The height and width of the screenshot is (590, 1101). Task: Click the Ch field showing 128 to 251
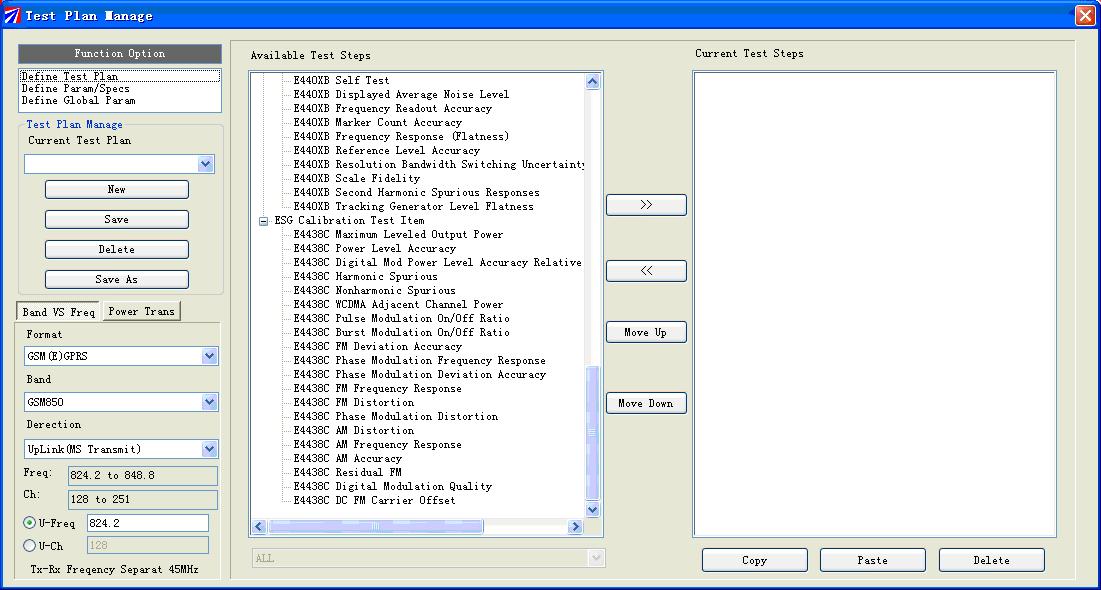click(x=143, y=500)
